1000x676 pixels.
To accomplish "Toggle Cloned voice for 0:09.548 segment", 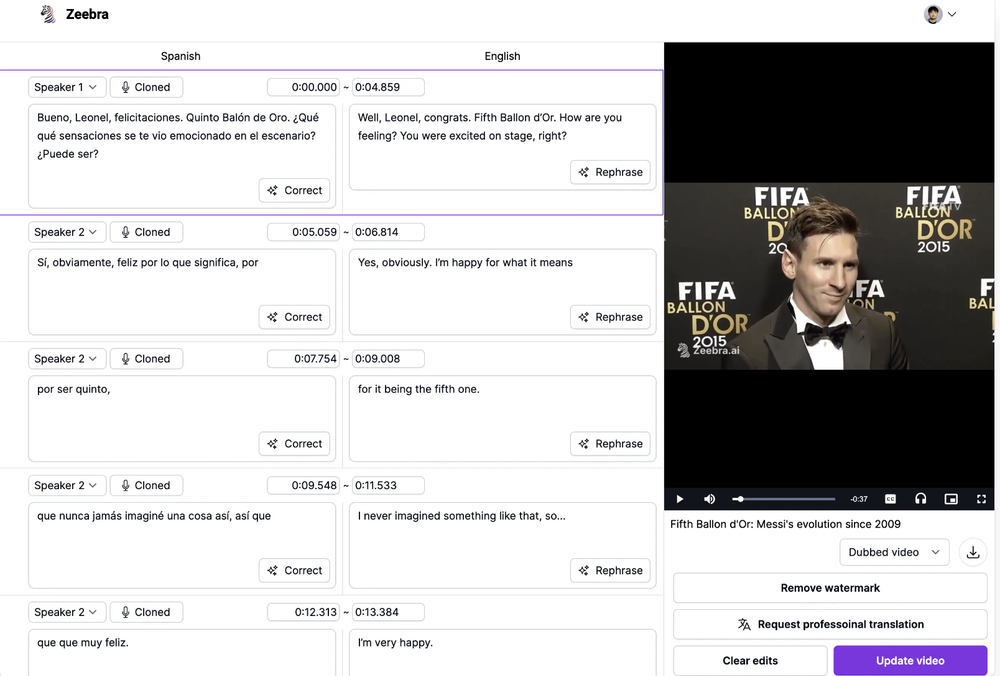I will coord(146,485).
